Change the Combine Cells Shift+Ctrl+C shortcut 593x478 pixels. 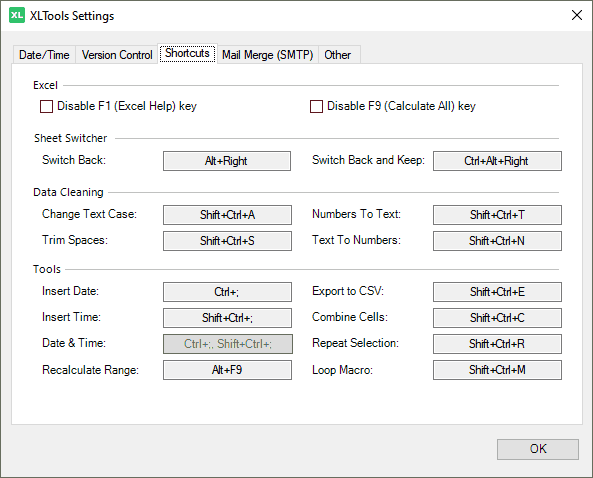point(497,318)
